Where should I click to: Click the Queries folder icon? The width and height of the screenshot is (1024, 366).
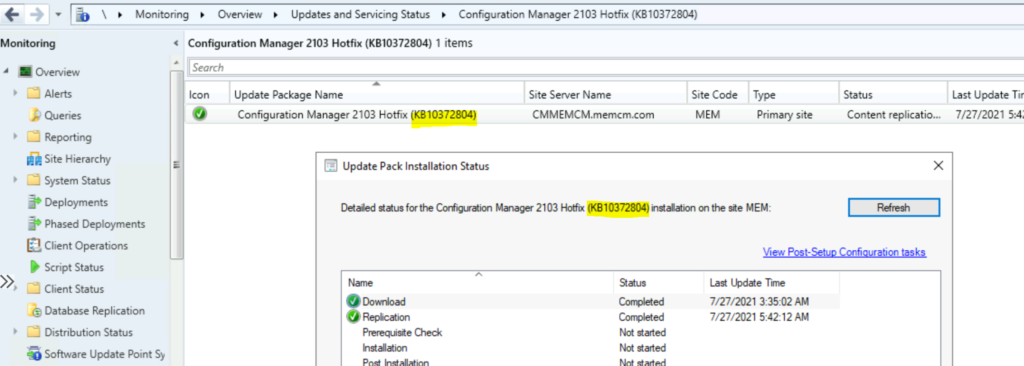pos(33,116)
